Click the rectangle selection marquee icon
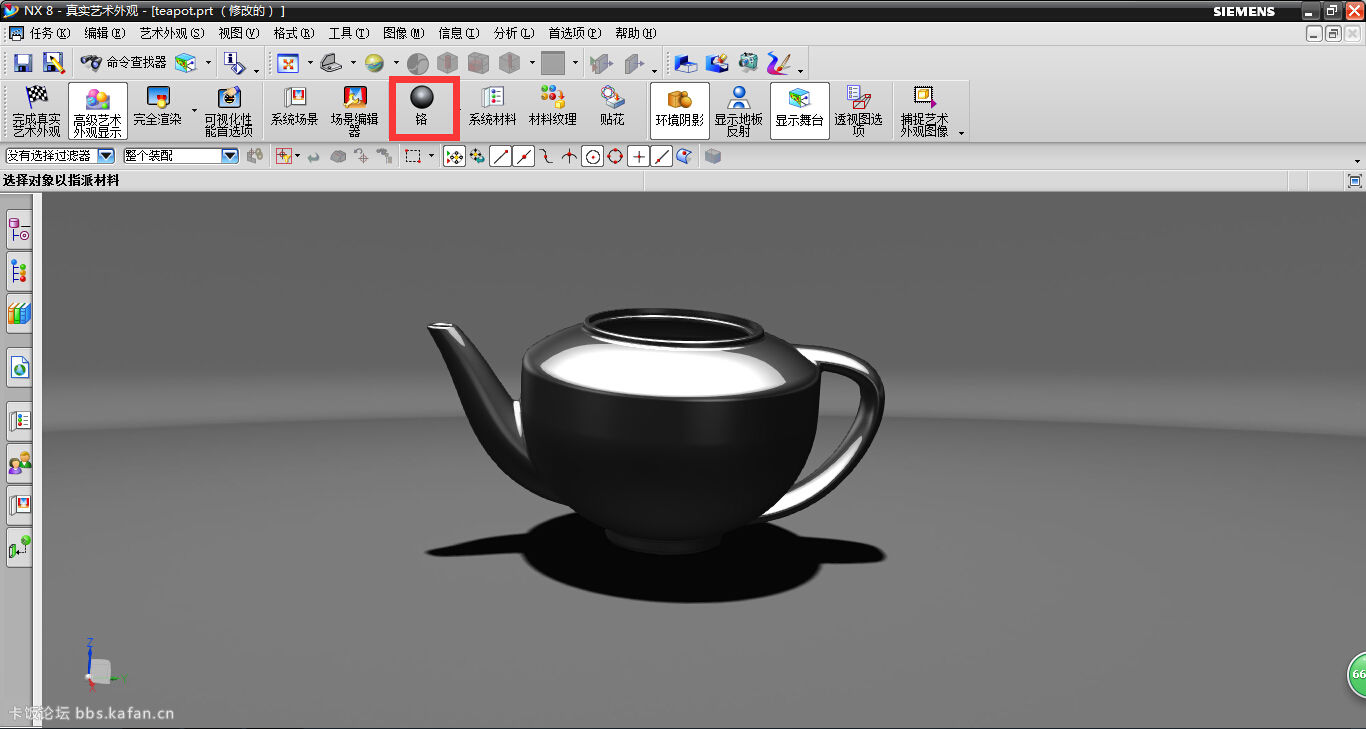The image size is (1366, 729). pos(413,156)
